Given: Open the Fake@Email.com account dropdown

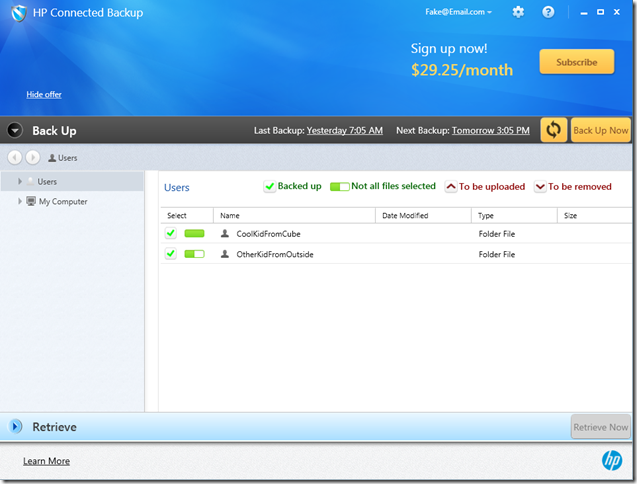Looking at the screenshot, I should (x=459, y=12).
